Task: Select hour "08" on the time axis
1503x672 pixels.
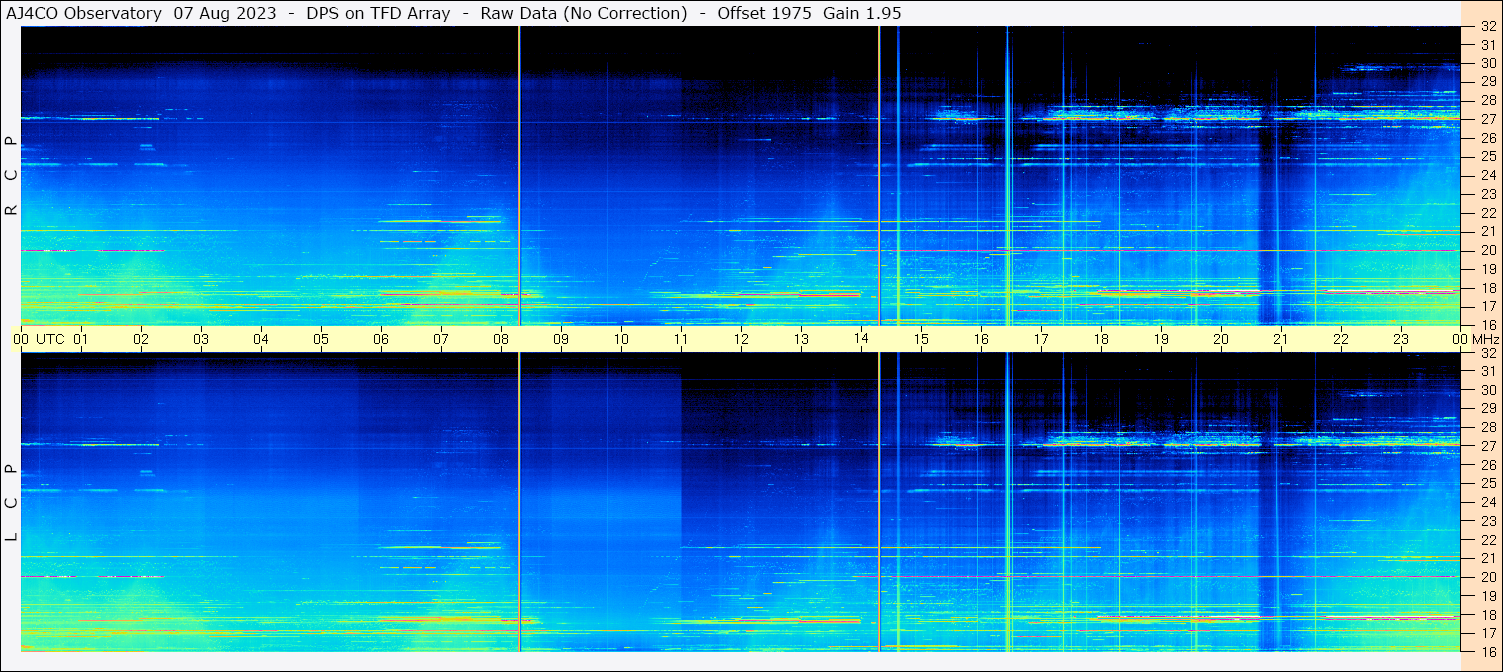Action: pyautogui.click(x=501, y=339)
